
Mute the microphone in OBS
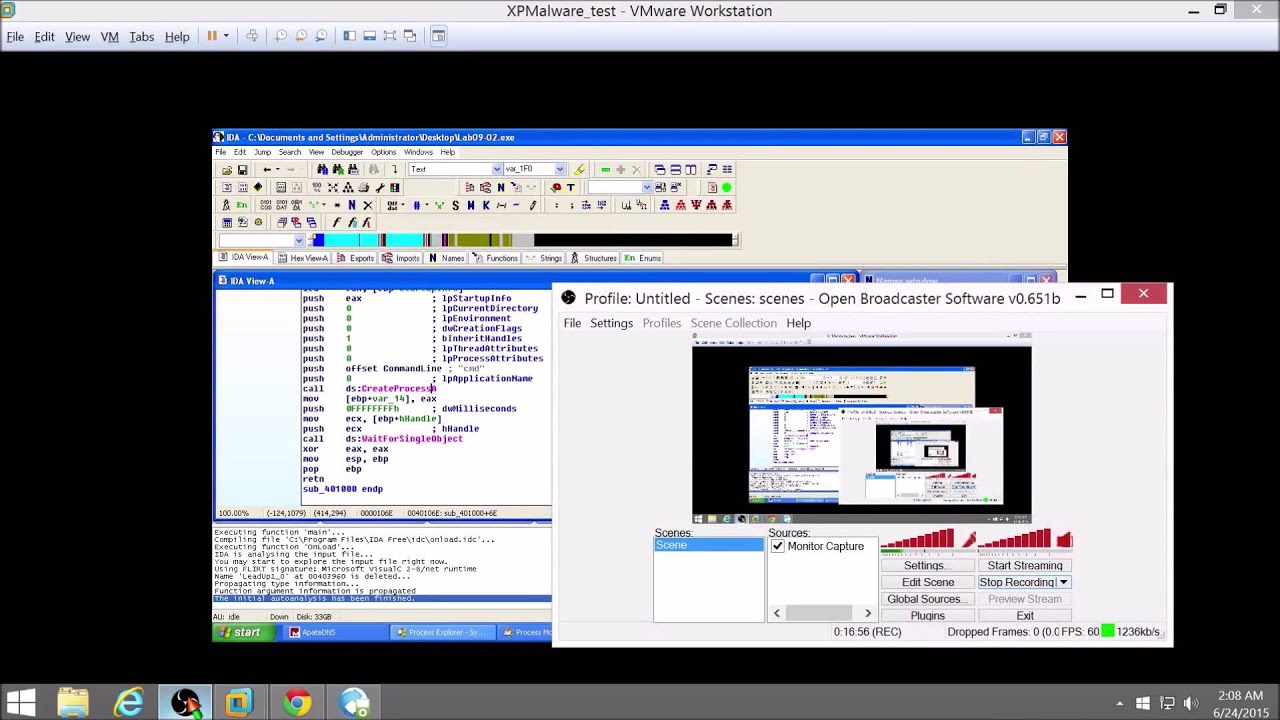(969, 540)
